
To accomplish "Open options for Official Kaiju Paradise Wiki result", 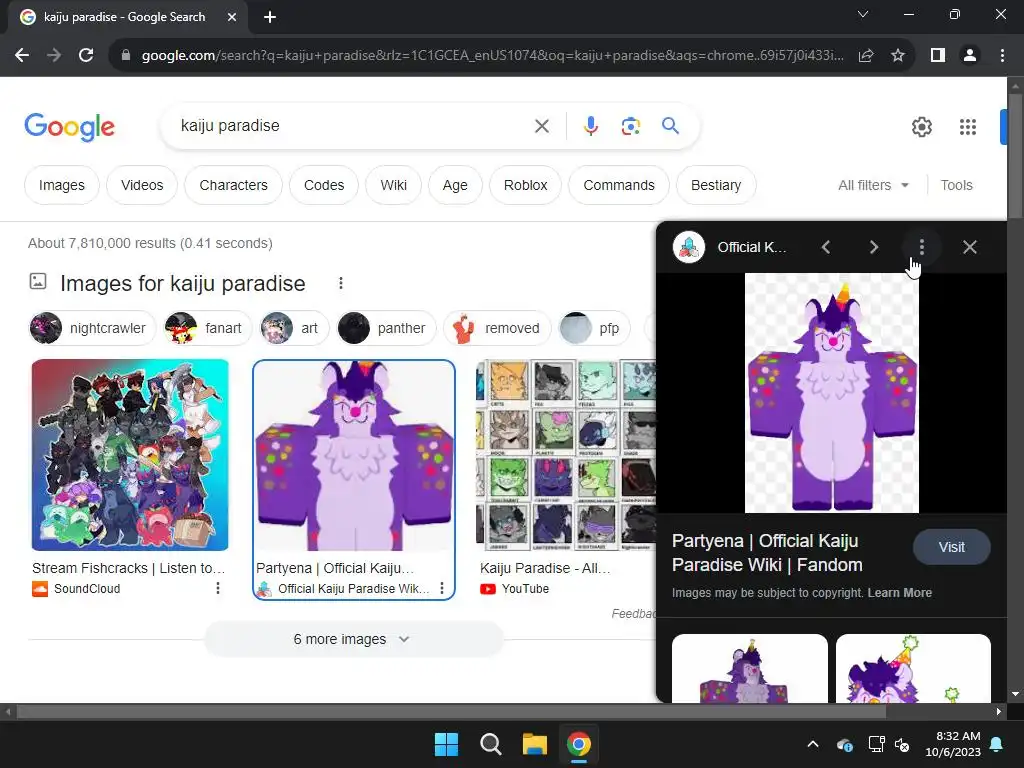I will [442, 588].
